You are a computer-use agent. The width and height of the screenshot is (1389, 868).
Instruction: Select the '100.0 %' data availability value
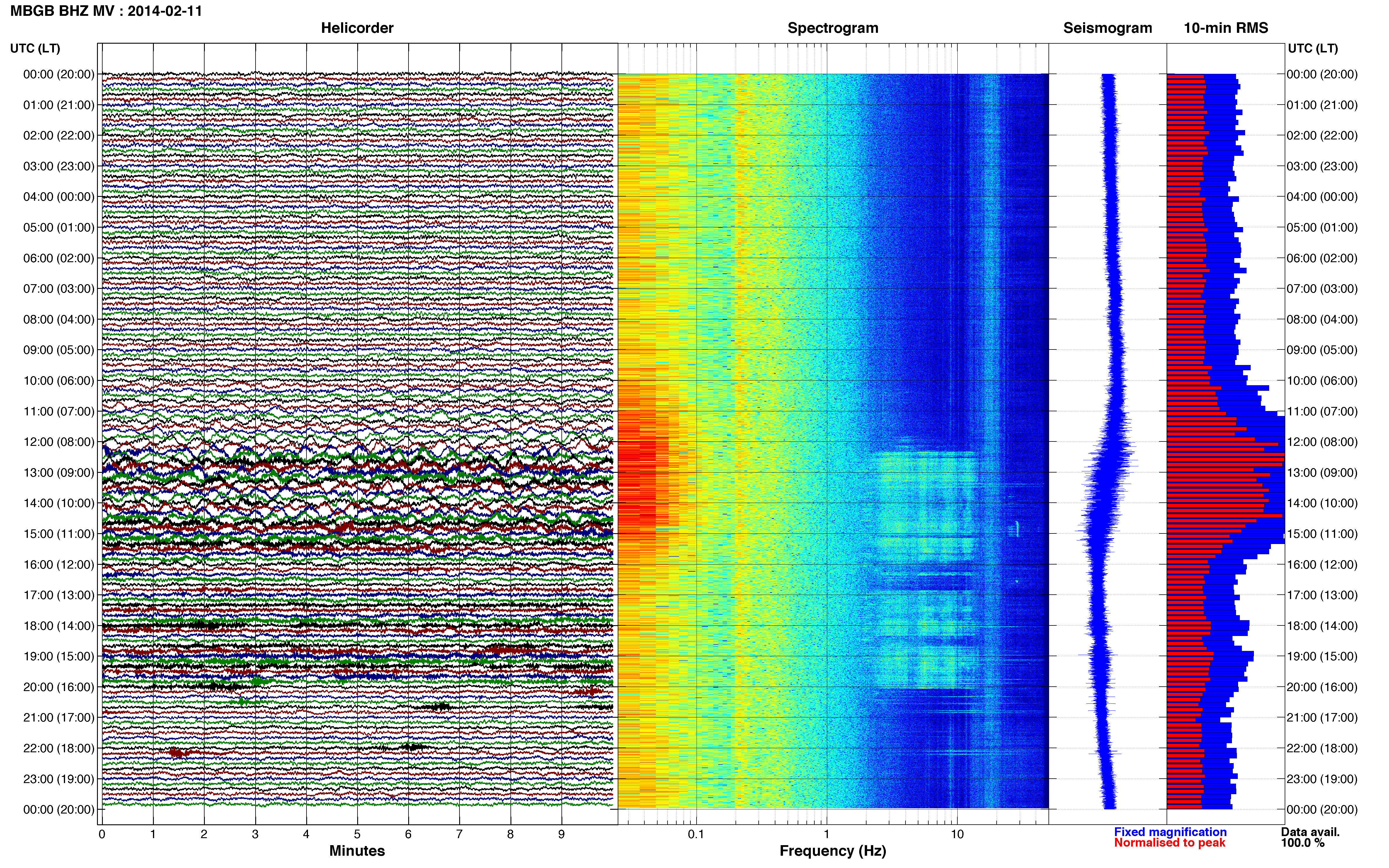pos(1303,843)
